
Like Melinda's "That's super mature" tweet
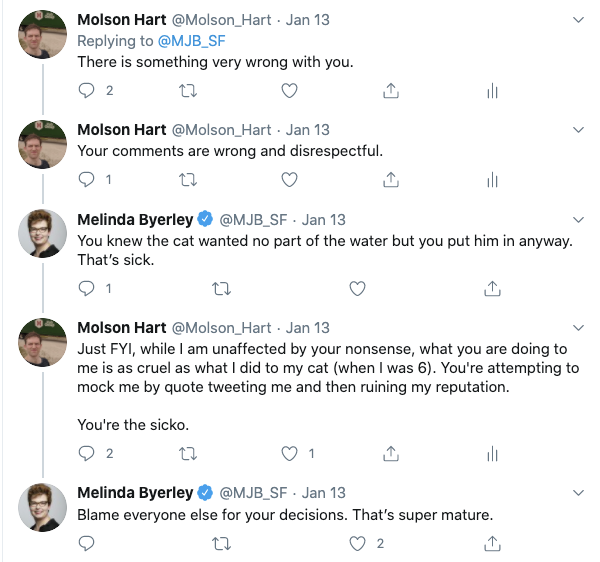[358, 543]
